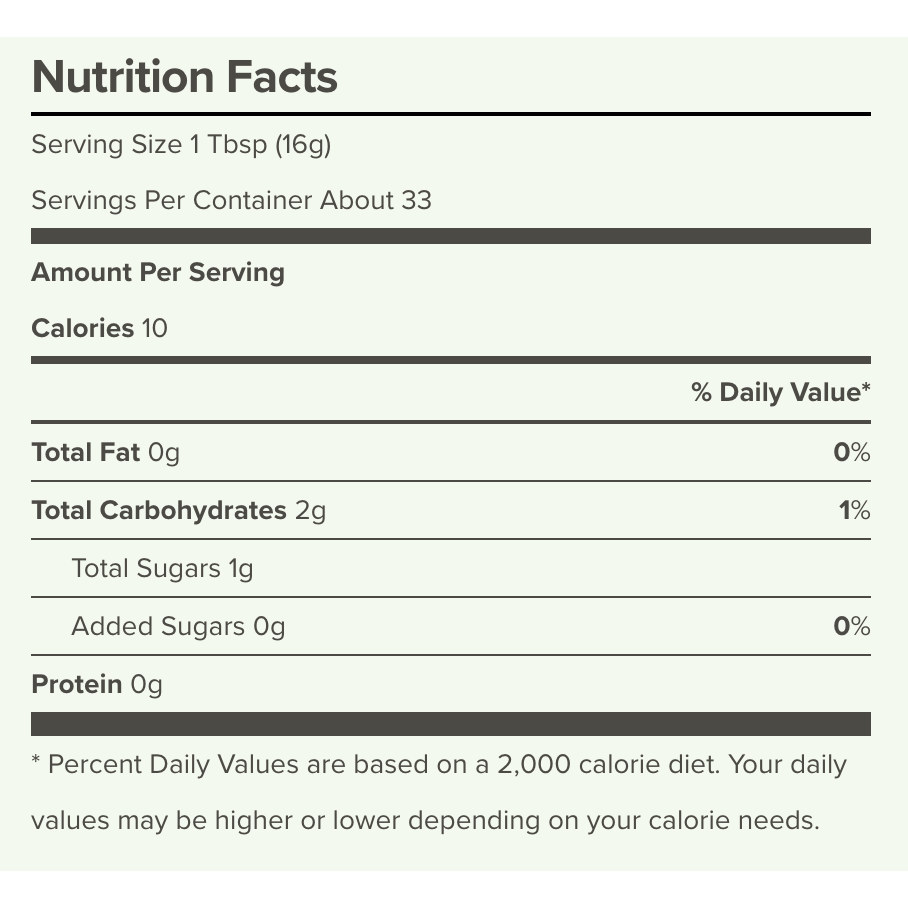Image resolution: width=908 pixels, height=908 pixels.
Task: Click the Protein 0g row
Action: tap(97, 684)
